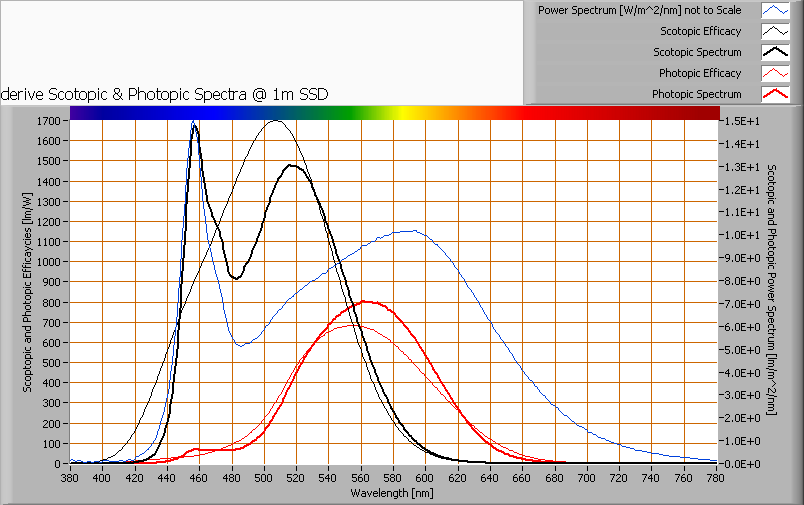Click the thin black Scotopic Efficacy legend icon
This screenshot has height=505, width=804.
pyautogui.click(x=775, y=31)
